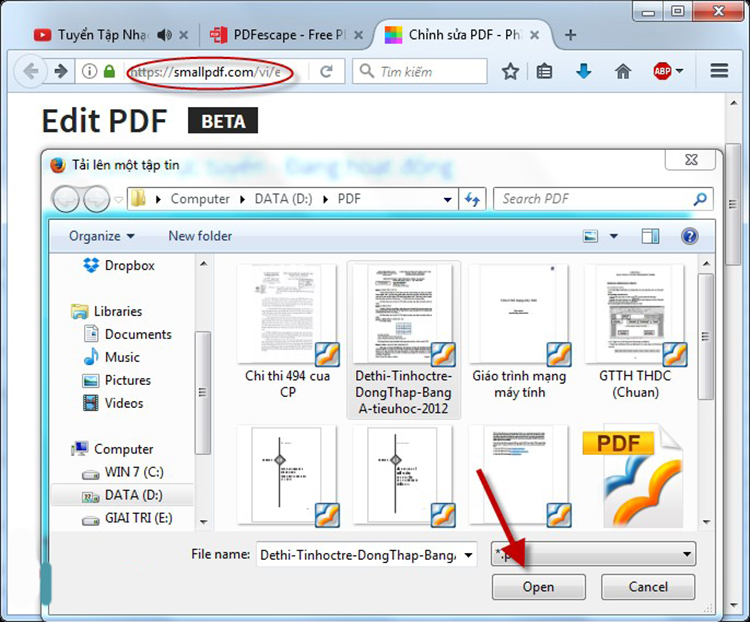Bookmark this page with the star icon
This screenshot has width=750, height=622.
(x=510, y=72)
